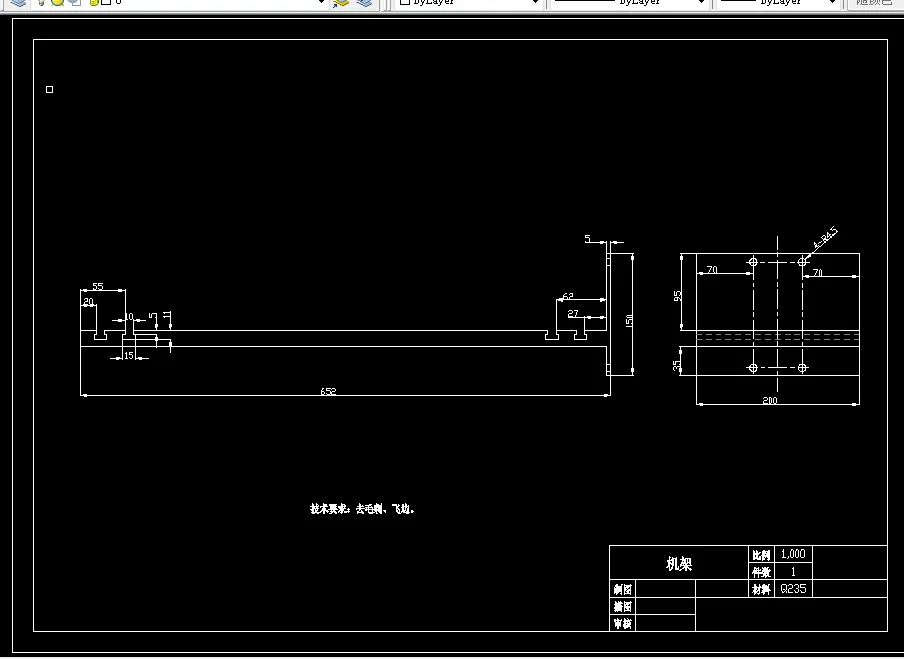Select the 描图 label cell
Viewport: 904px width, 659px height.
point(623,607)
